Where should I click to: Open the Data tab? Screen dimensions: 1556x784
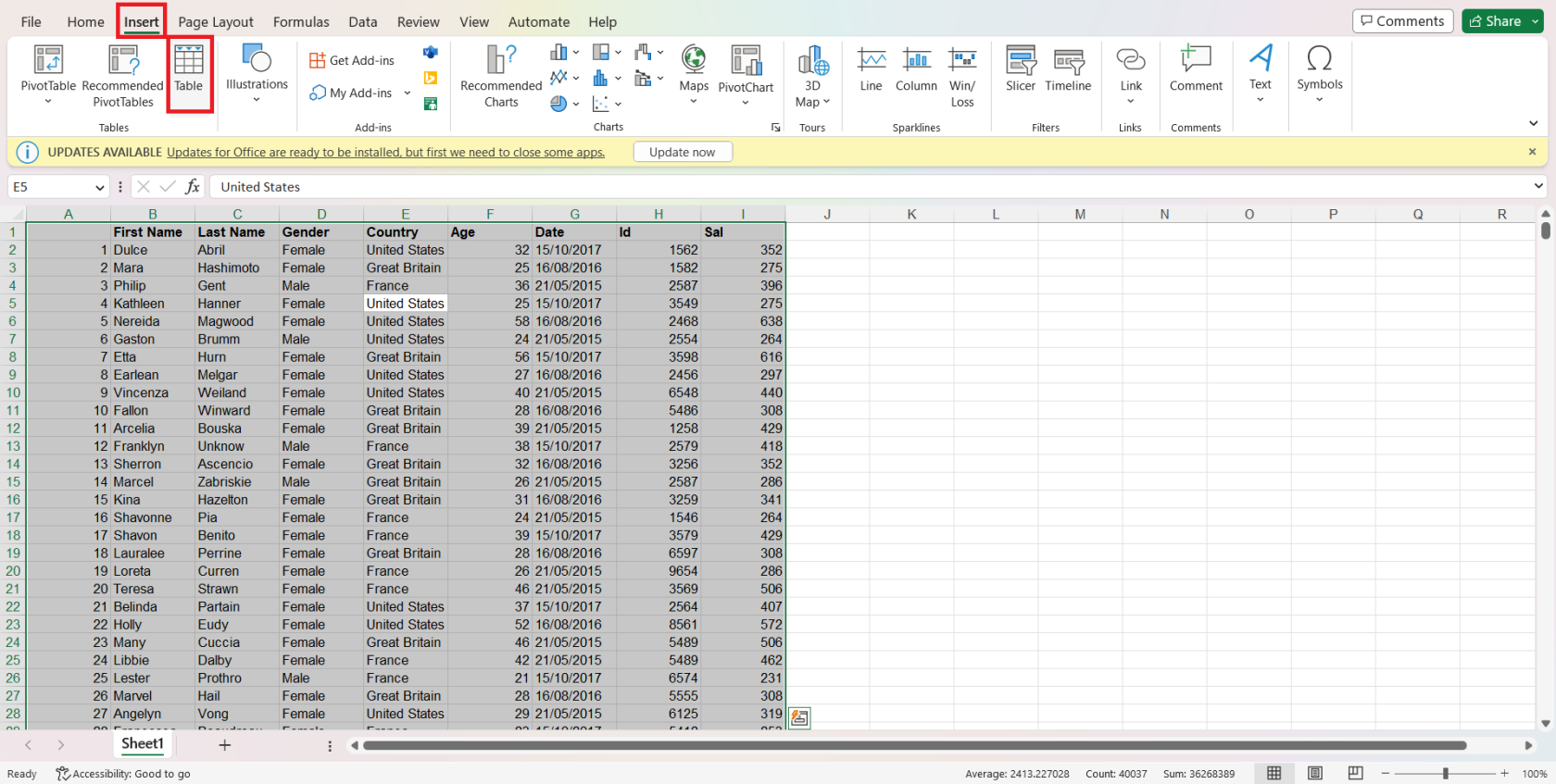pos(363,21)
